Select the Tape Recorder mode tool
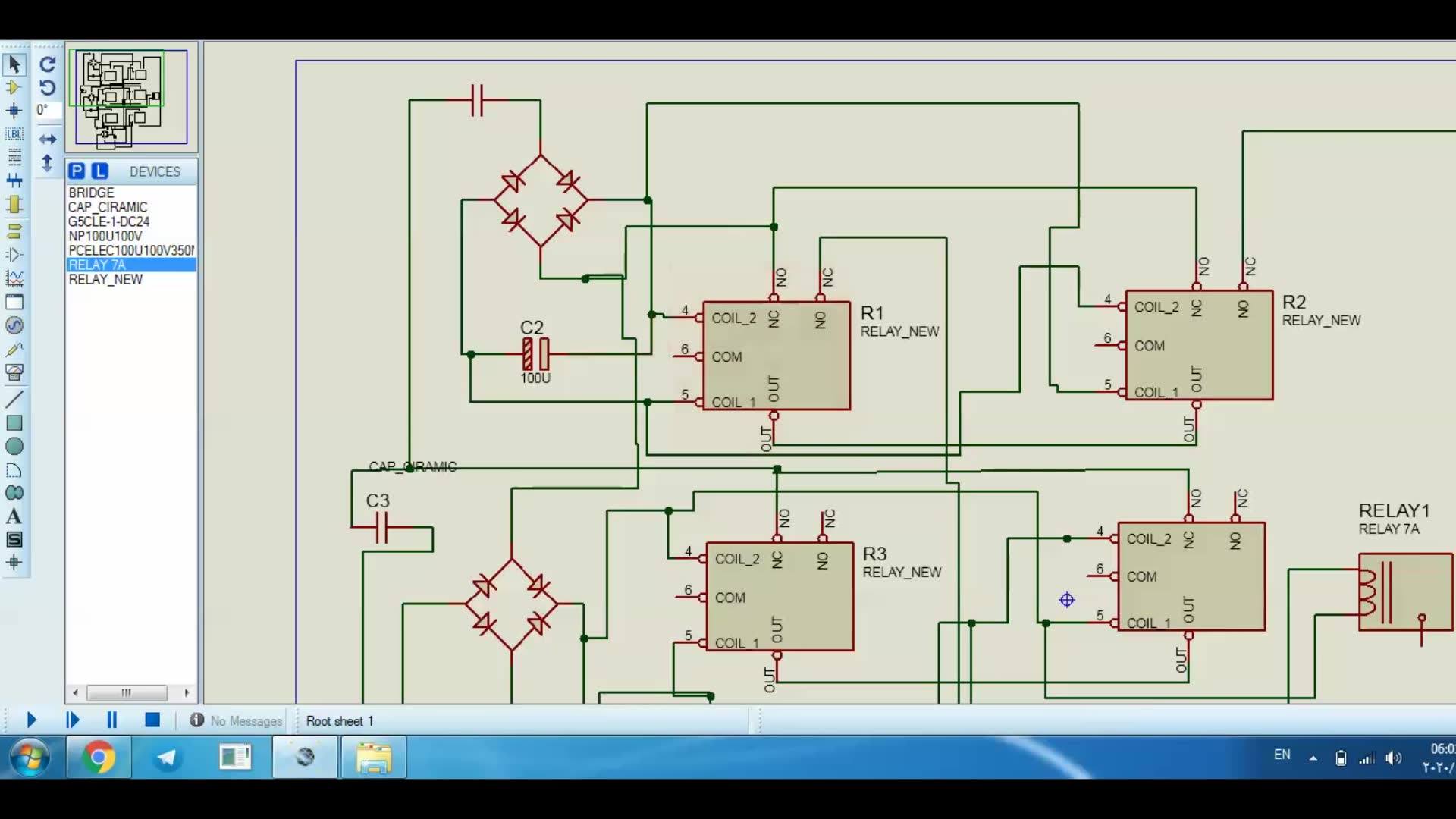This screenshot has width=1456, height=819. 14,302
